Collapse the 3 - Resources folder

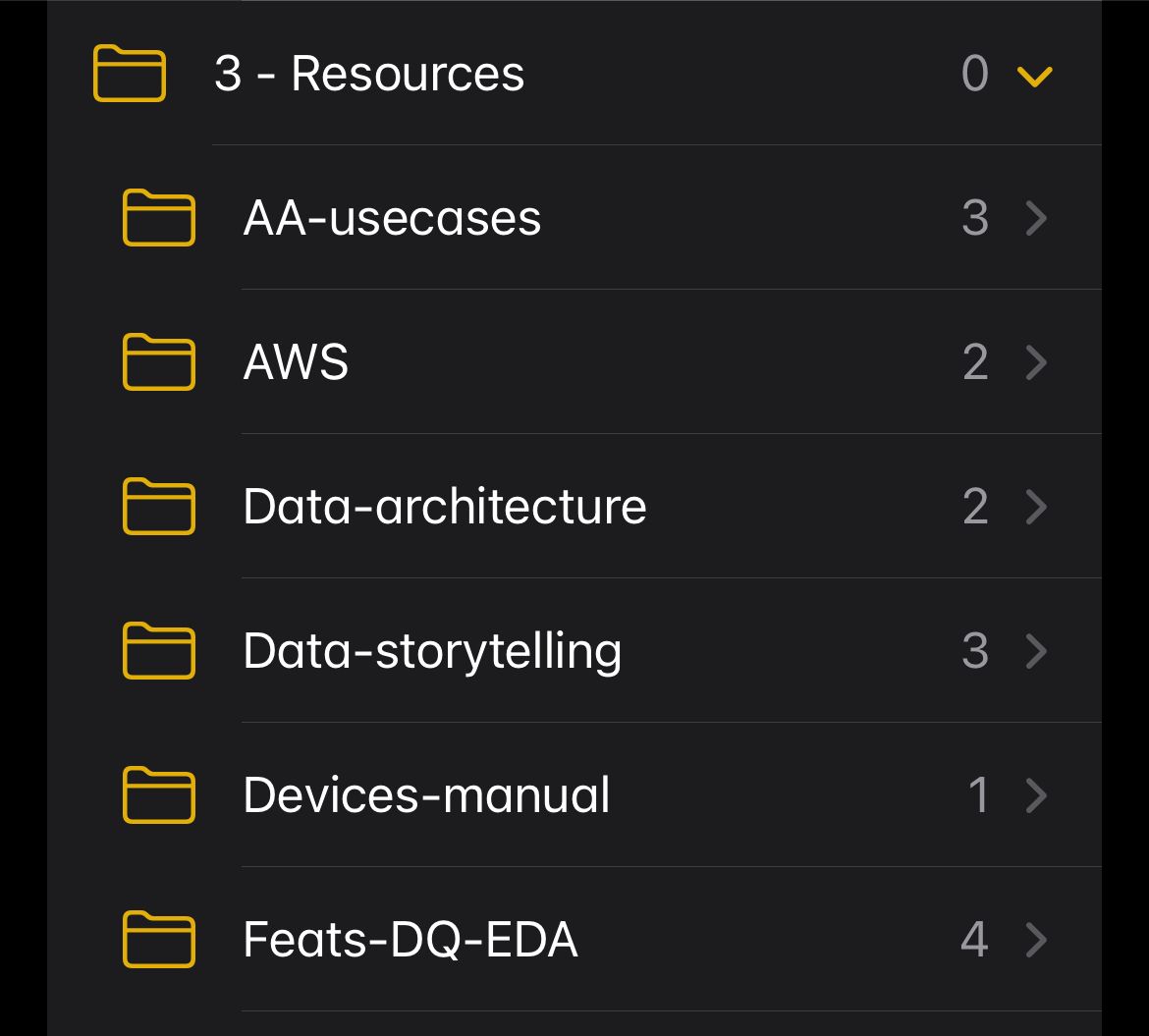click(x=1035, y=74)
